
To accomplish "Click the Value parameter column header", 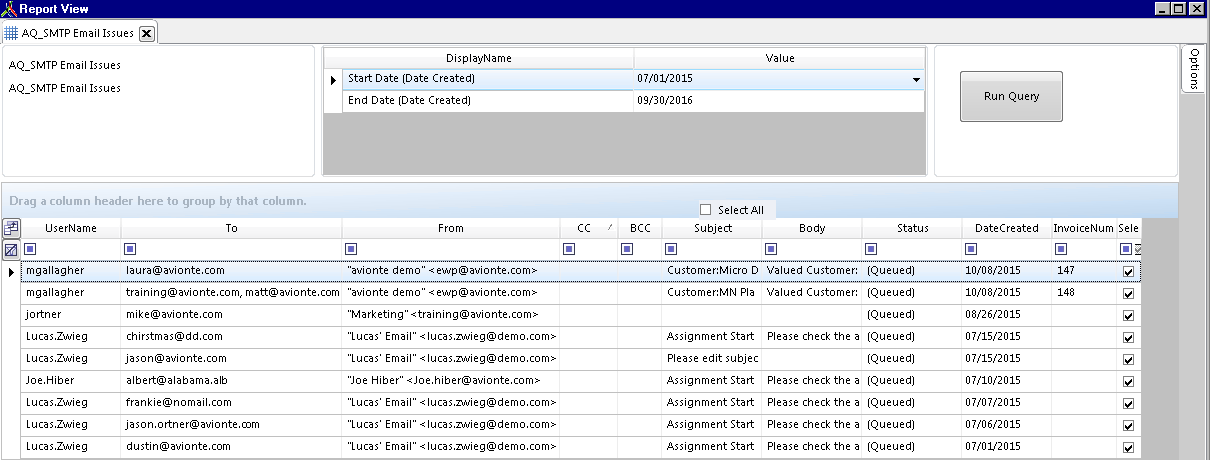I will (x=780, y=59).
